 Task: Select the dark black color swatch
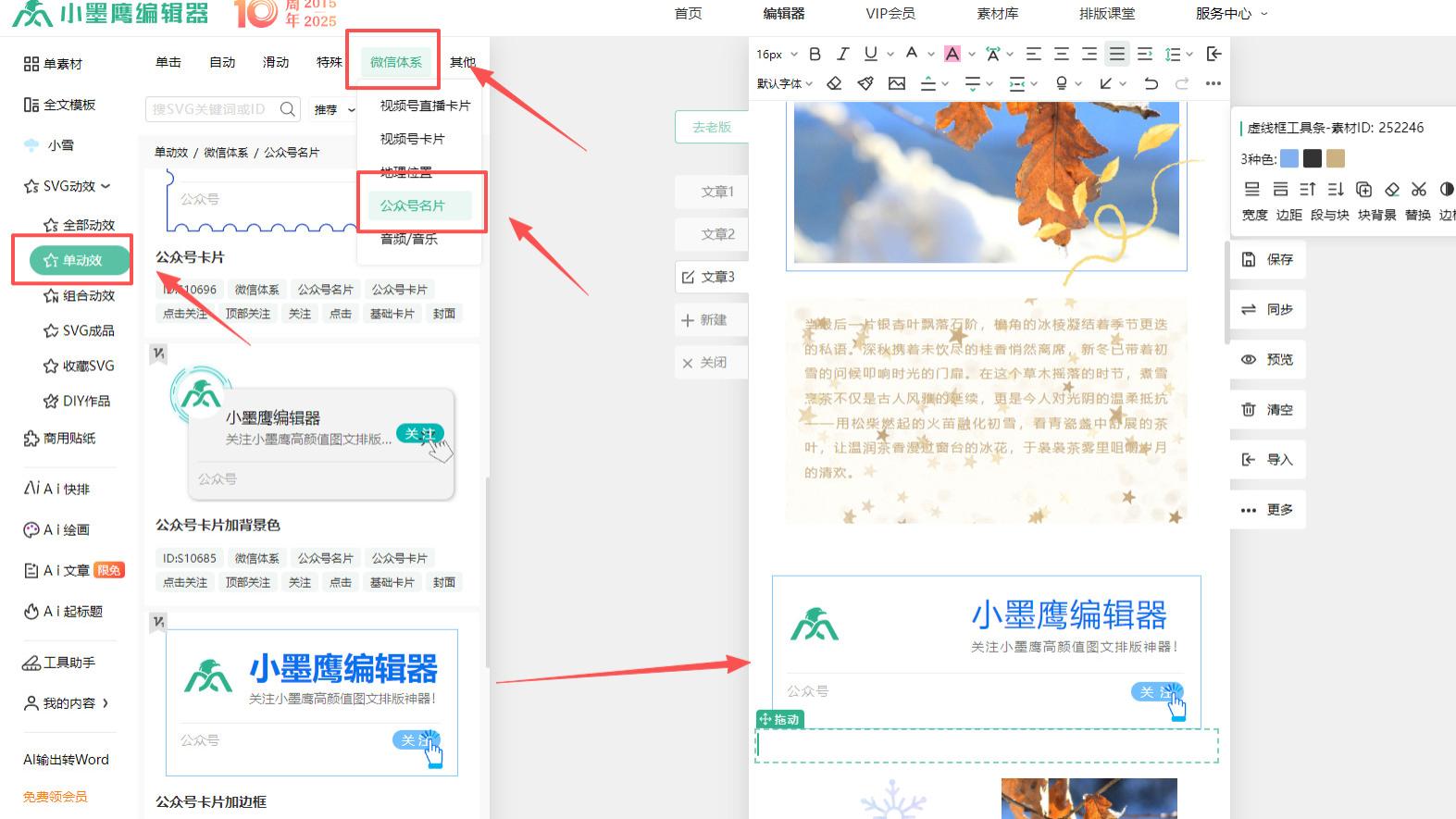coord(1312,158)
